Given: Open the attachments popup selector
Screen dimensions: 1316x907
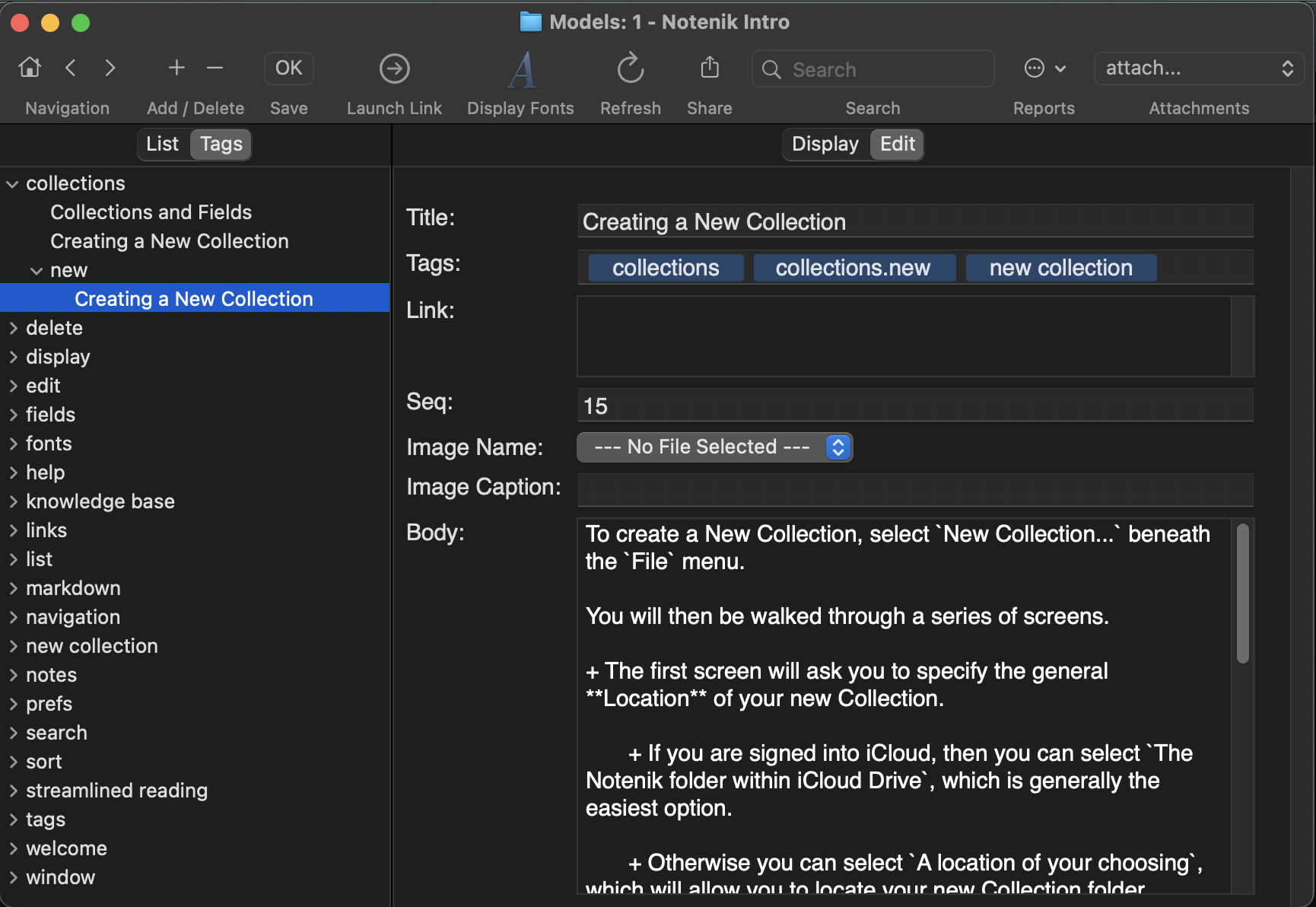Looking at the screenshot, I should [x=1198, y=68].
